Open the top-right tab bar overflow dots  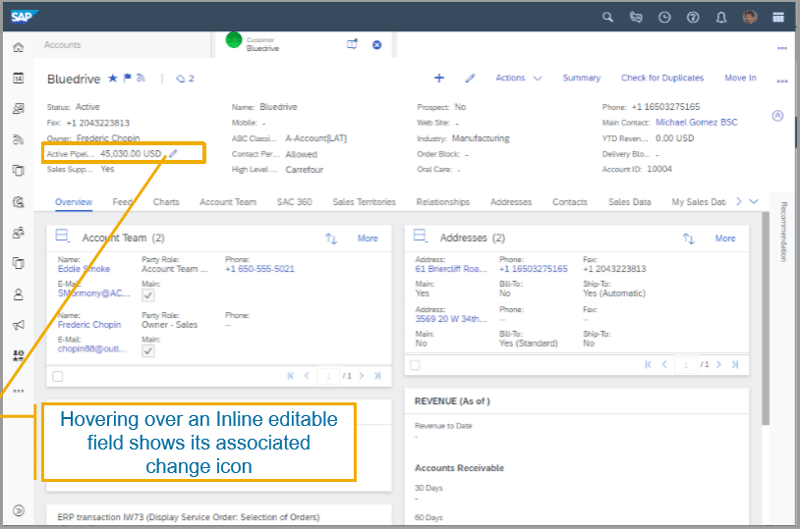point(782,48)
